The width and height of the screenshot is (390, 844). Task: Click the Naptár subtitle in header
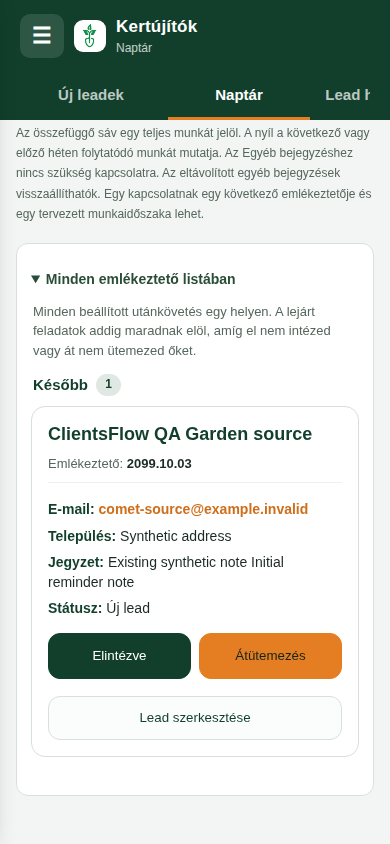pyautogui.click(x=134, y=48)
